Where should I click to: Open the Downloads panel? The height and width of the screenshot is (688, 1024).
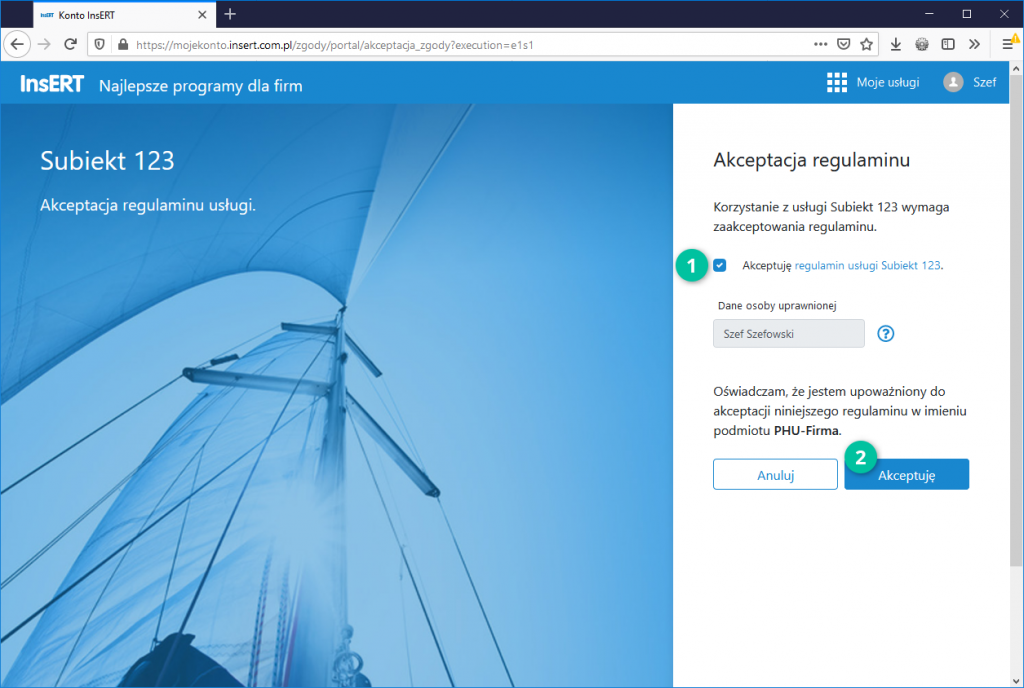point(896,44)
